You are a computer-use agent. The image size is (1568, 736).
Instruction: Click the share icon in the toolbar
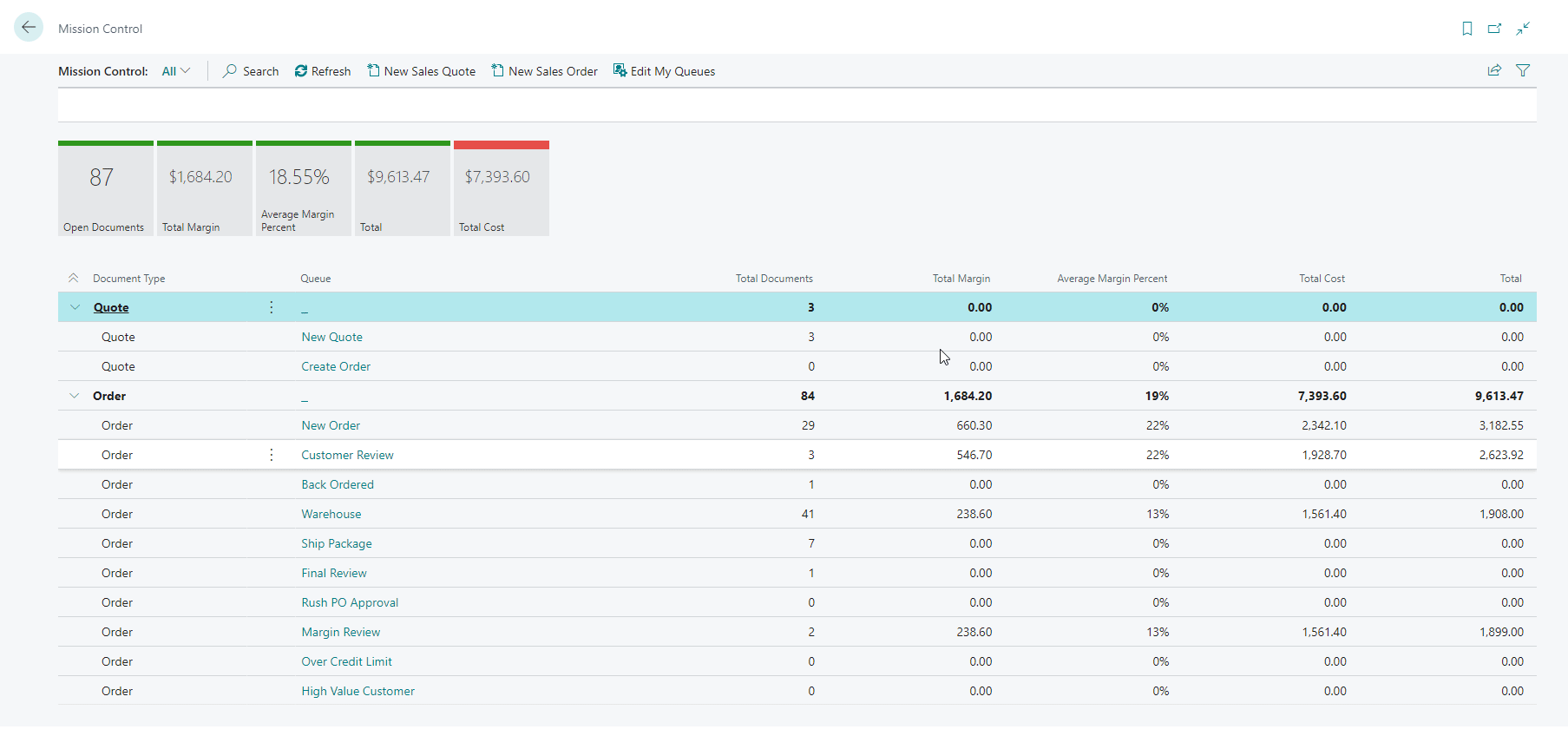(x=1494, y=71)
